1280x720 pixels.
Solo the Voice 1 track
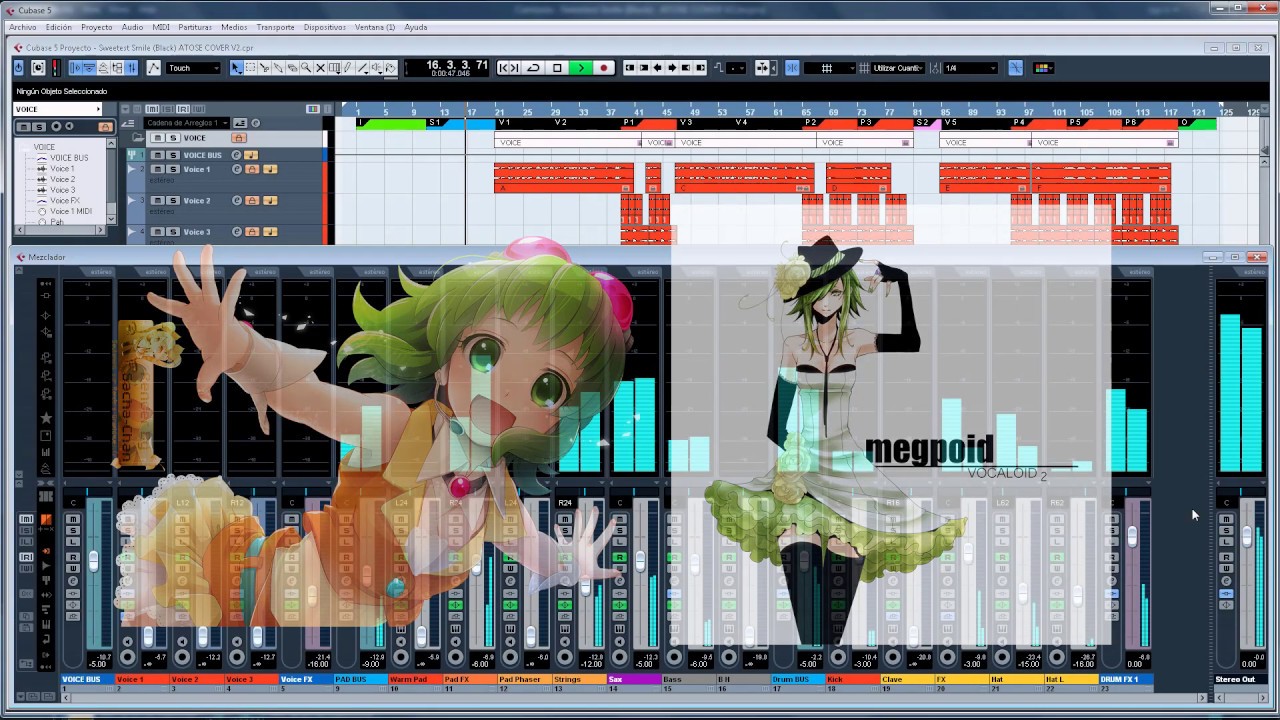pos(173,169)
